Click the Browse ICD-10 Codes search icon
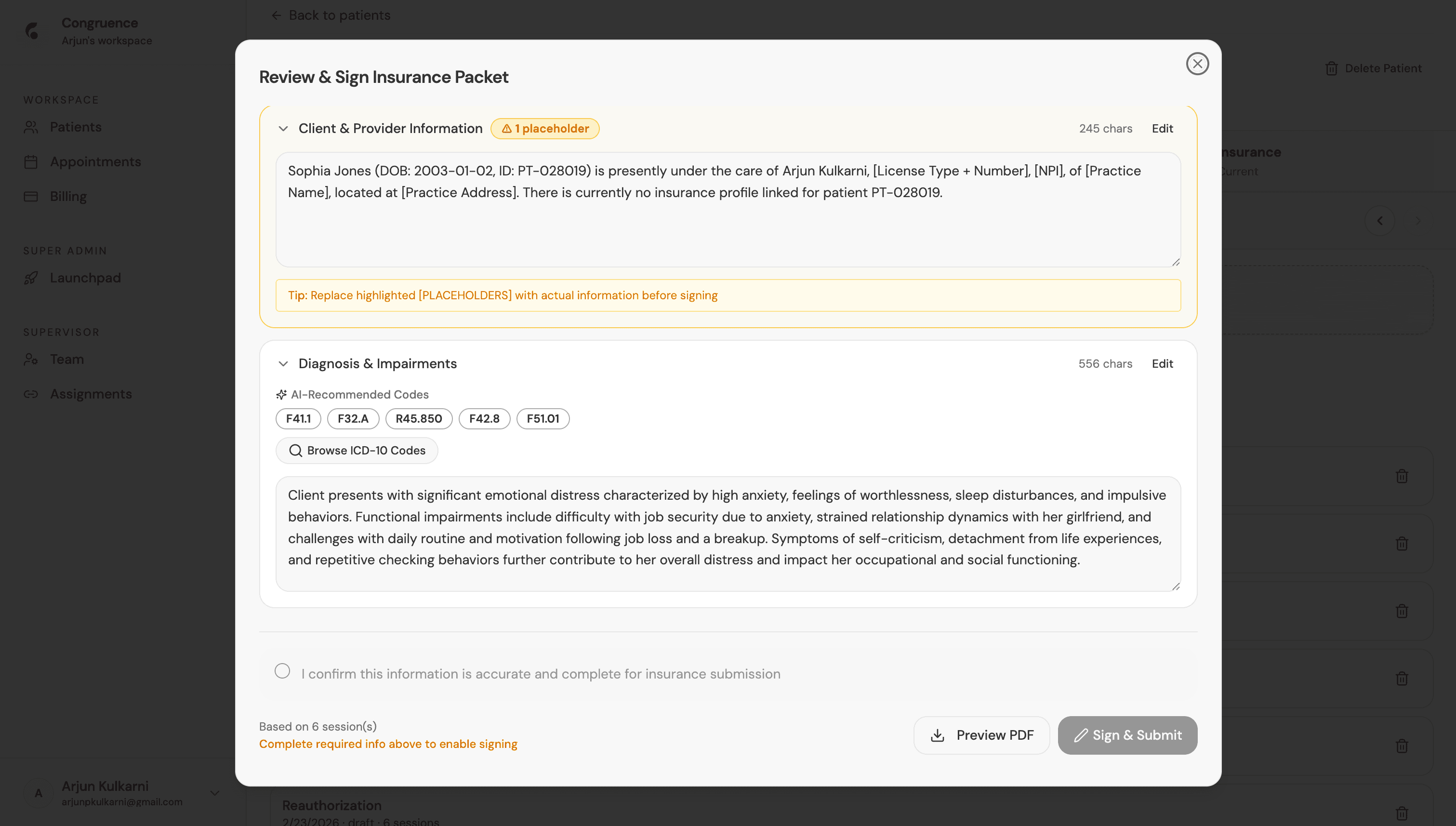1456x826 pixels. 295,451
